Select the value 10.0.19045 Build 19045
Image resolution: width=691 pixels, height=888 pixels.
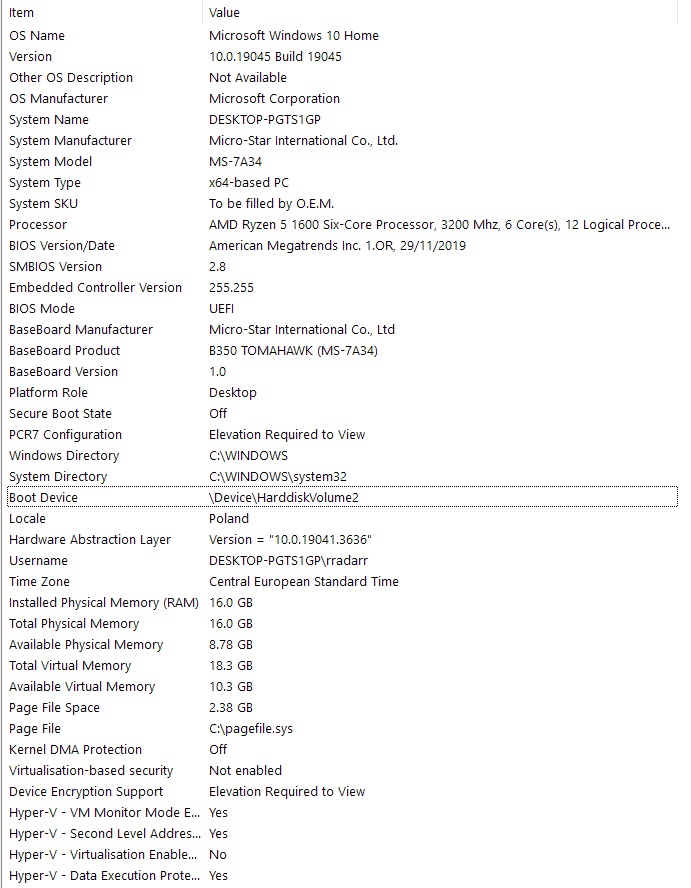pos(275,57)
